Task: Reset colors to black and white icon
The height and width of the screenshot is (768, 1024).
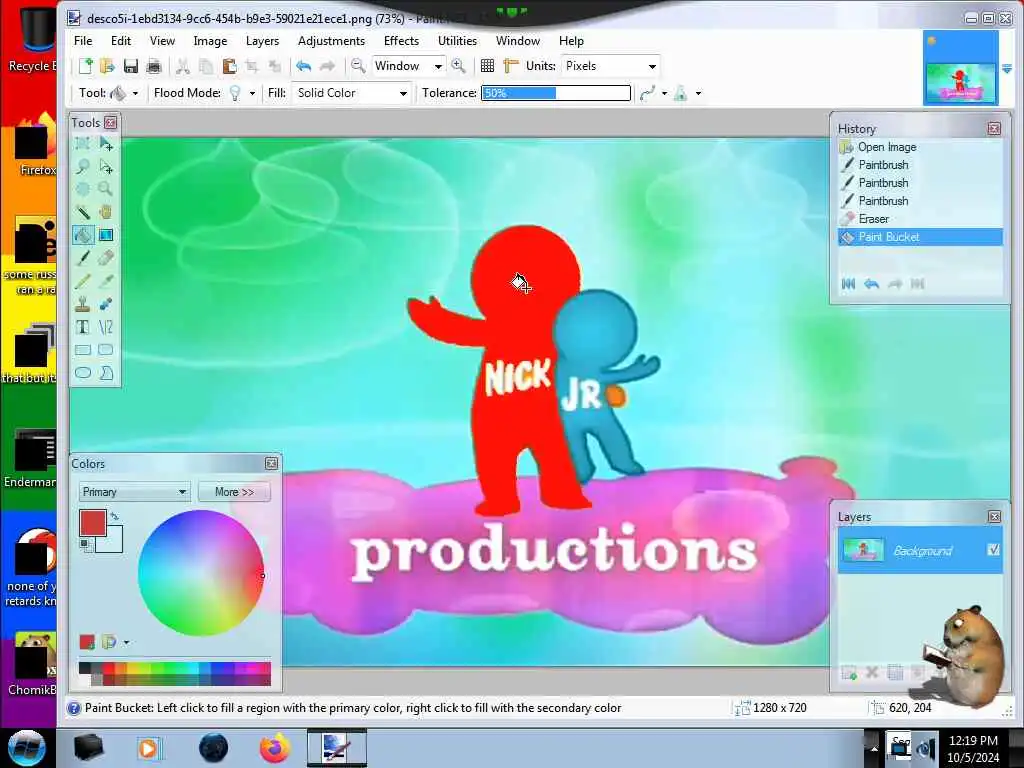Action: pos(84,544)
